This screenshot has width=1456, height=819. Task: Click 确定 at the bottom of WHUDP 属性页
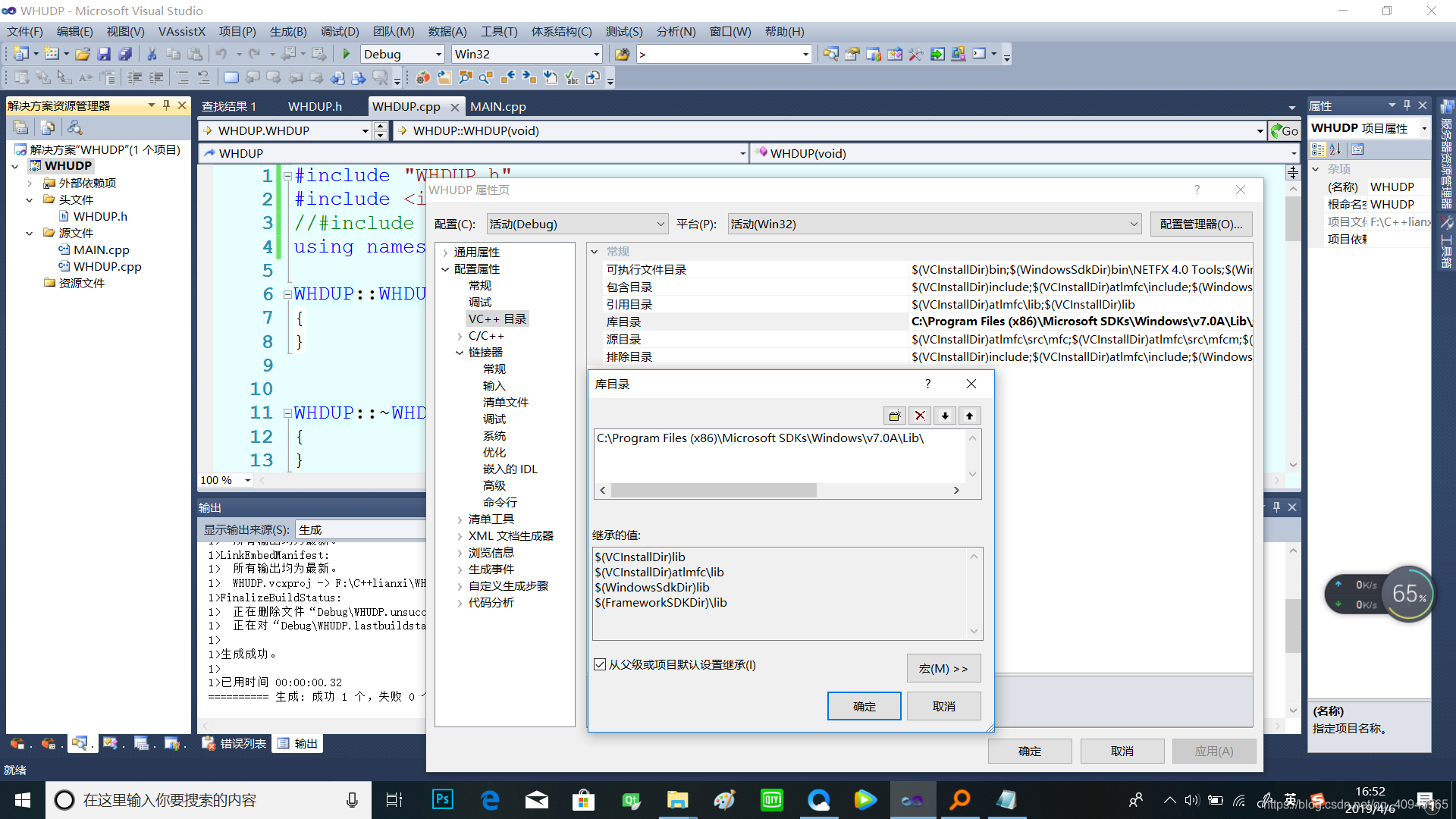click(x=1030, y=751)
